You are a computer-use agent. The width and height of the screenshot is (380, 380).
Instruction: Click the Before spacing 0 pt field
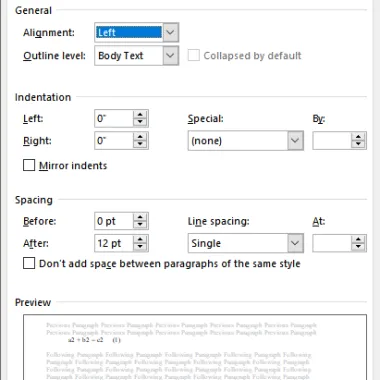(114, 221)
